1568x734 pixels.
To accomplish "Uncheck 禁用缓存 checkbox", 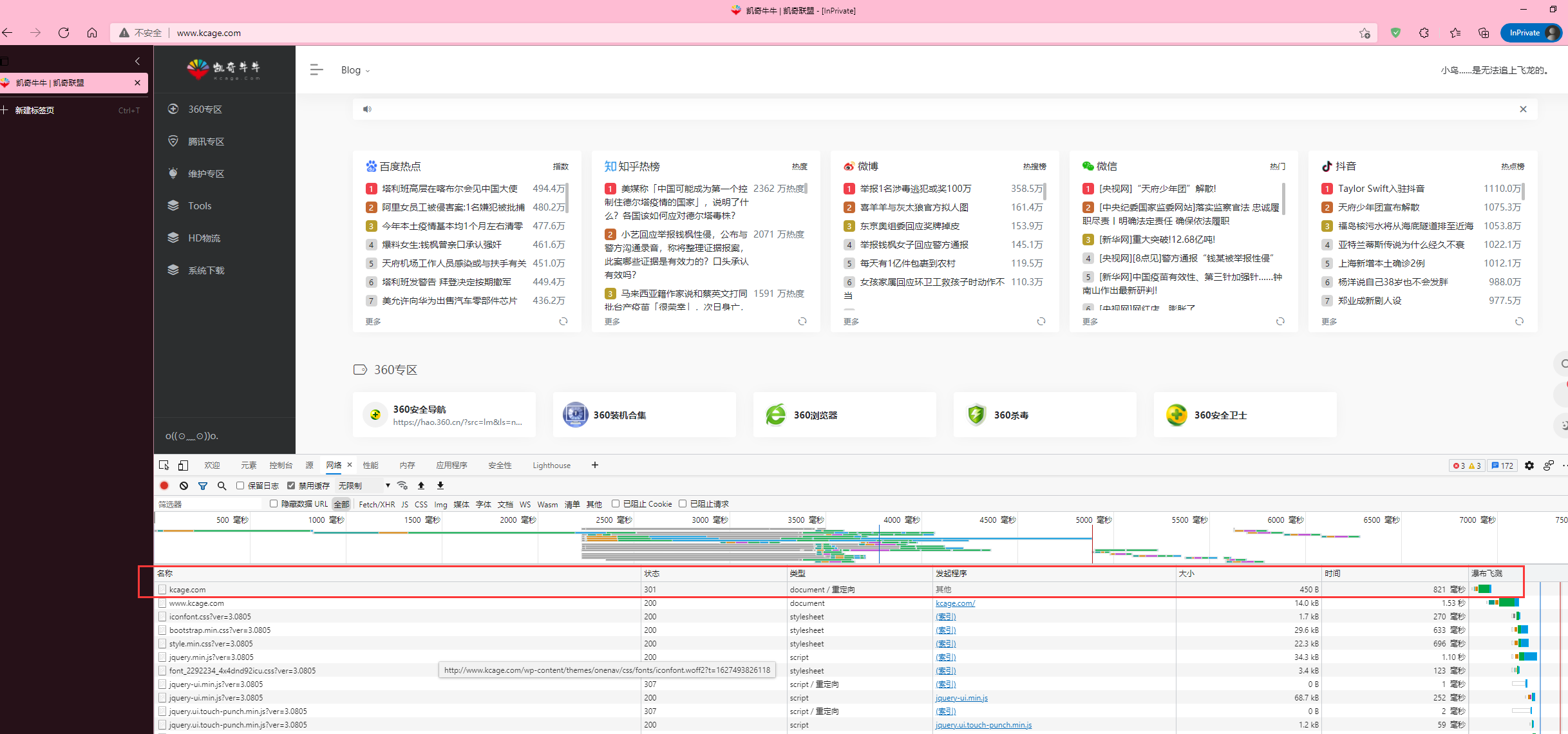I will [291, 485].
